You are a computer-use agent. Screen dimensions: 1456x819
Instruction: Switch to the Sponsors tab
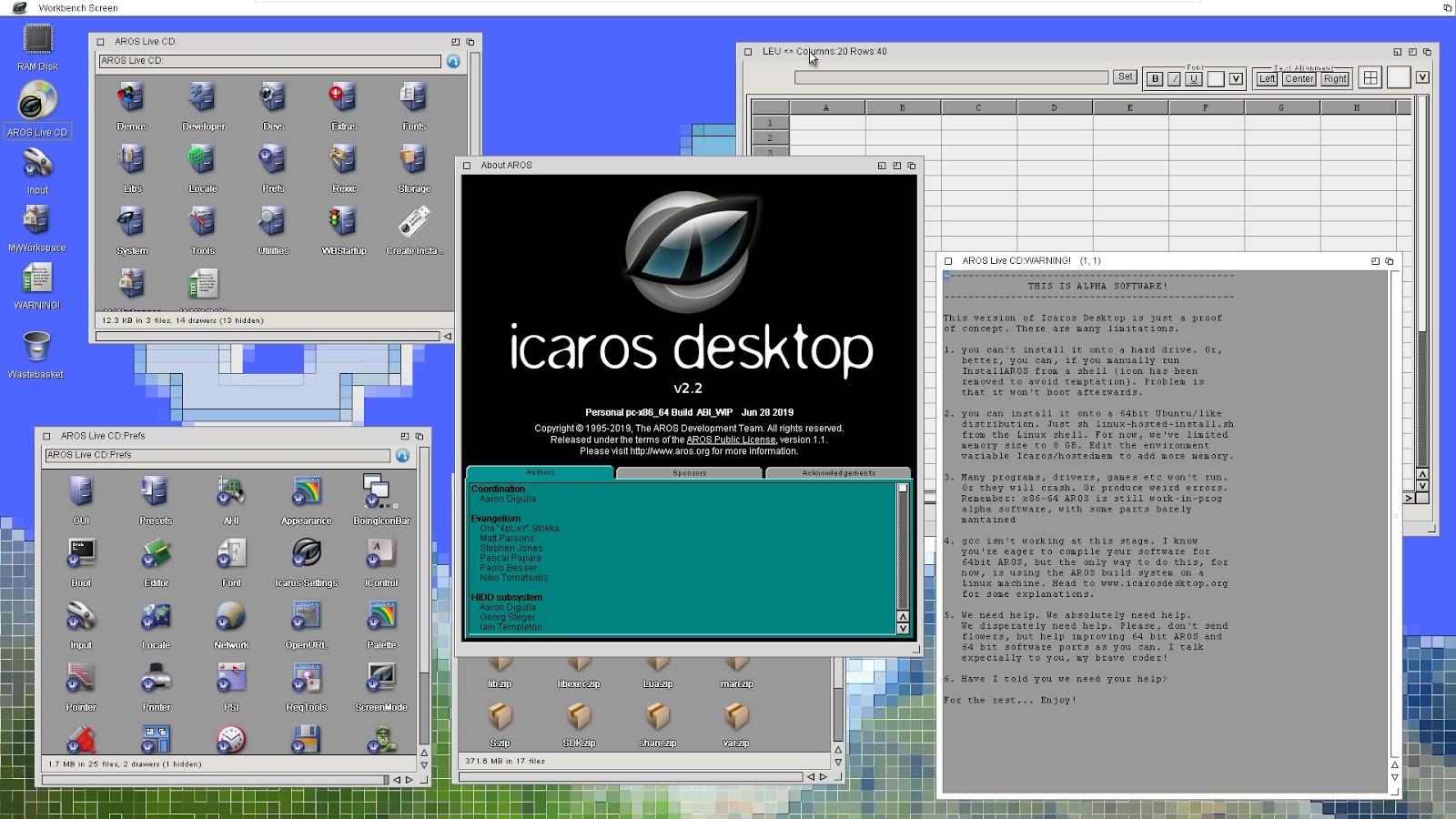tap(689, 473)
